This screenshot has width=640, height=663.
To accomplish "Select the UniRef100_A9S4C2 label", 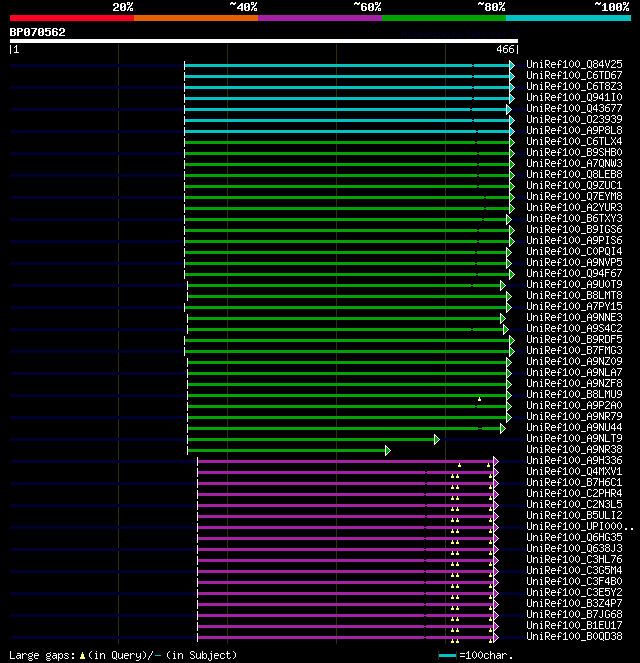I will pyautogui.click(x=574, y=328).
